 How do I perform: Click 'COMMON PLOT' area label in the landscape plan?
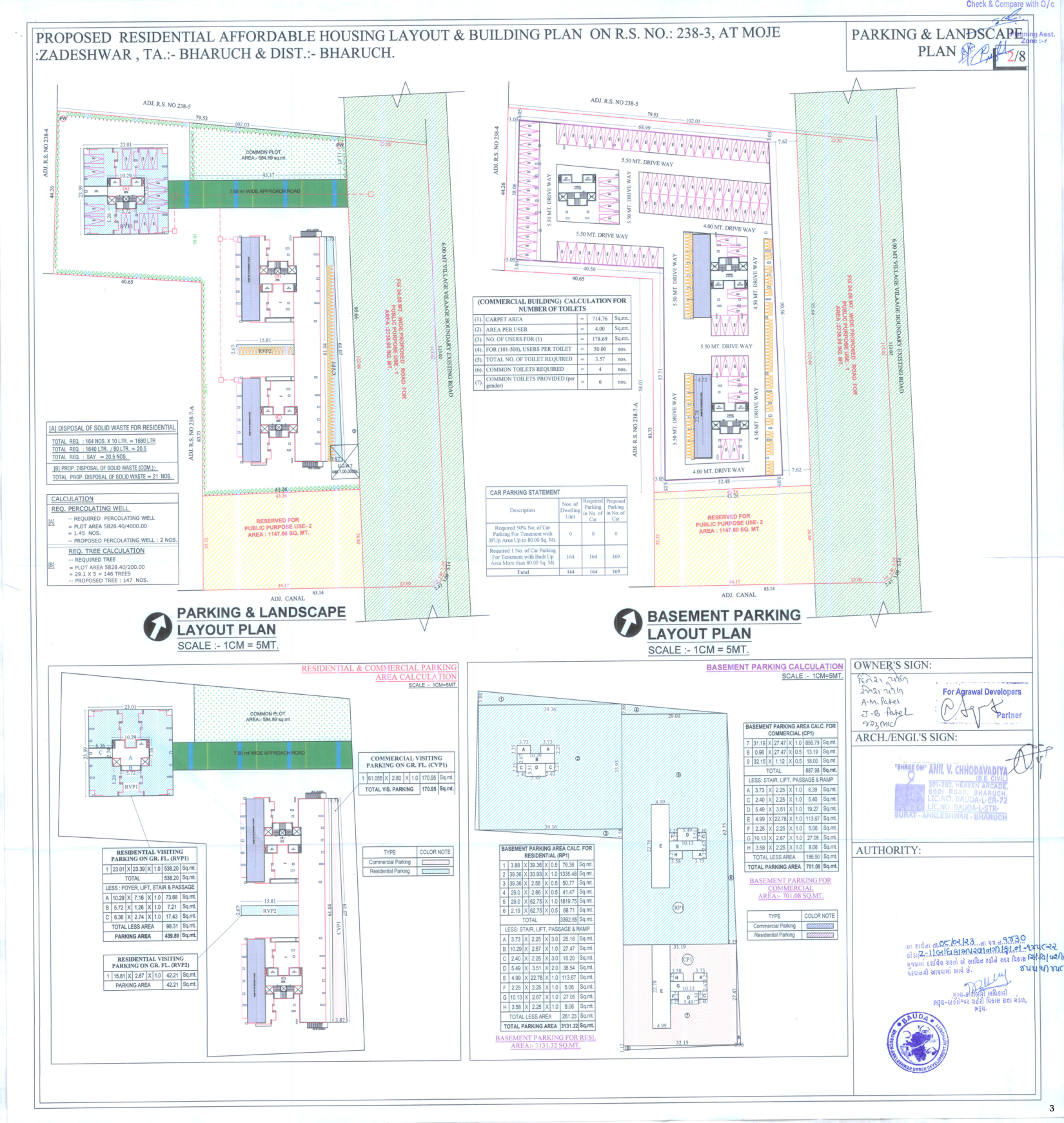pos(263,155)
